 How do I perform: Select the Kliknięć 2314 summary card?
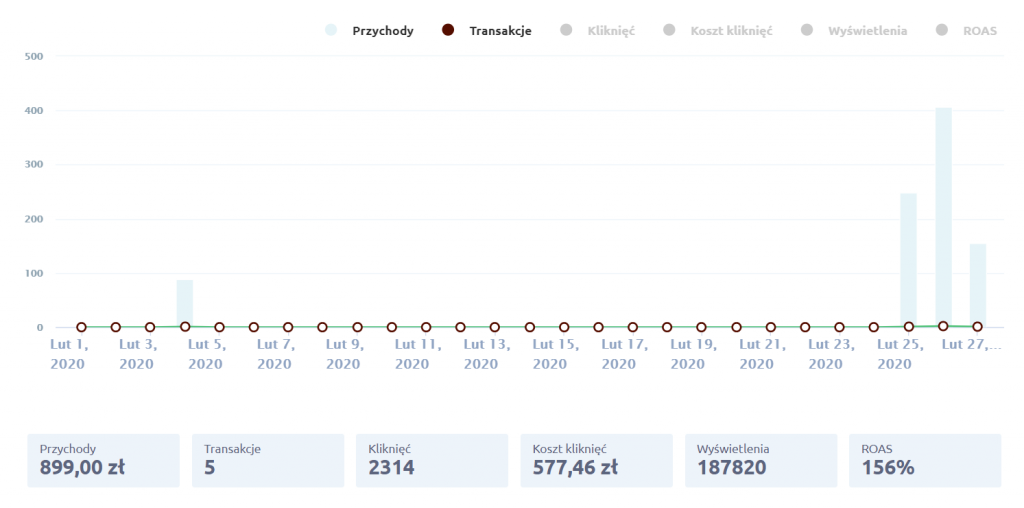click(x=432, y=460)
